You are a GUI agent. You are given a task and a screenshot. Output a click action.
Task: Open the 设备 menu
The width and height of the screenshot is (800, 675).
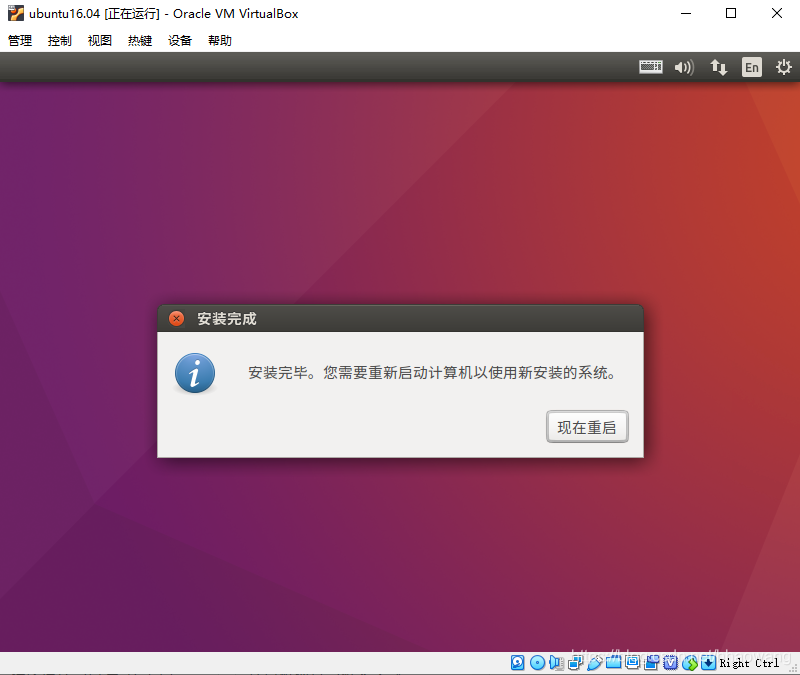click(x=180, y=40)
